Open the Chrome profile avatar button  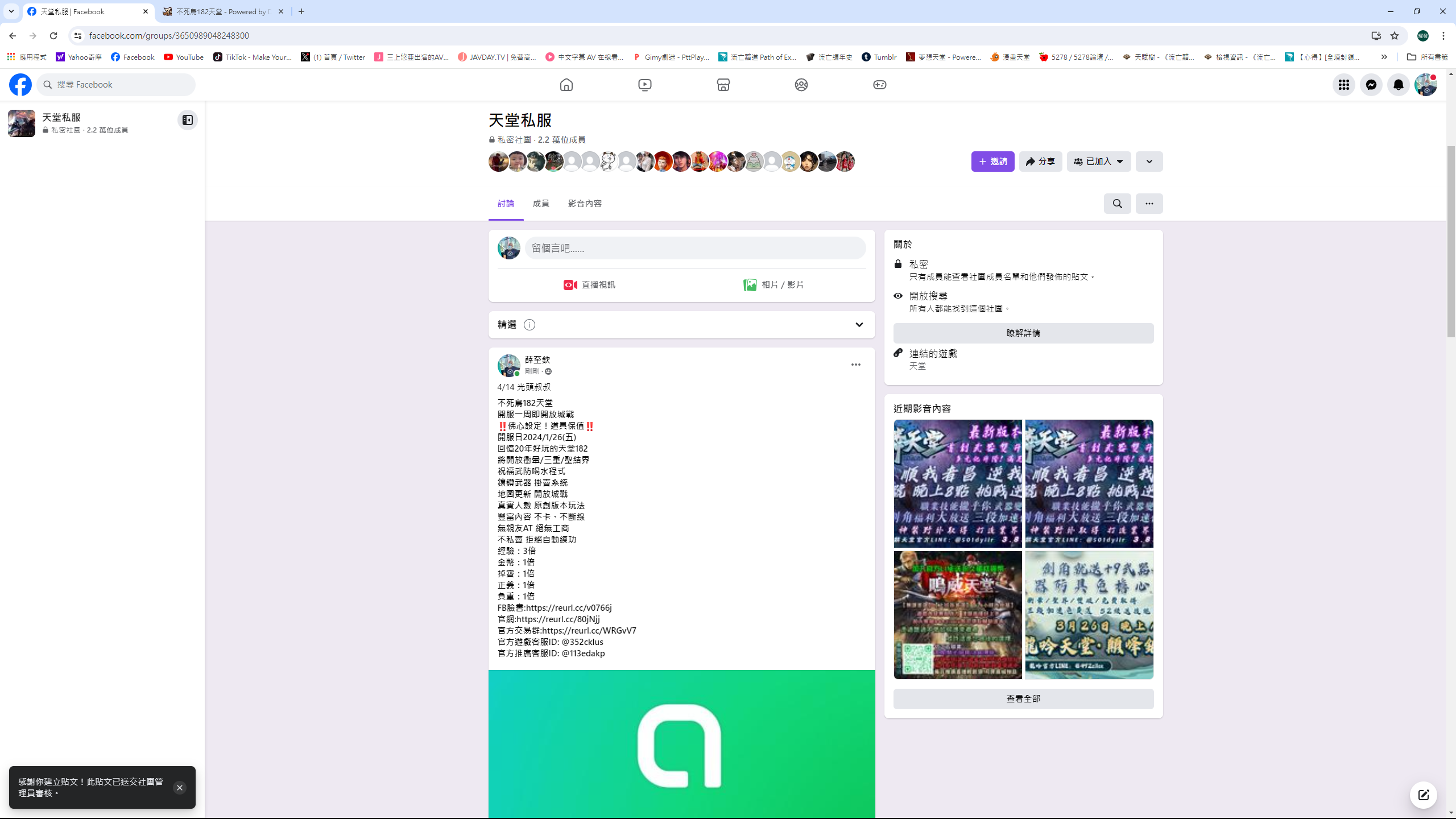tap(1422, 35)
